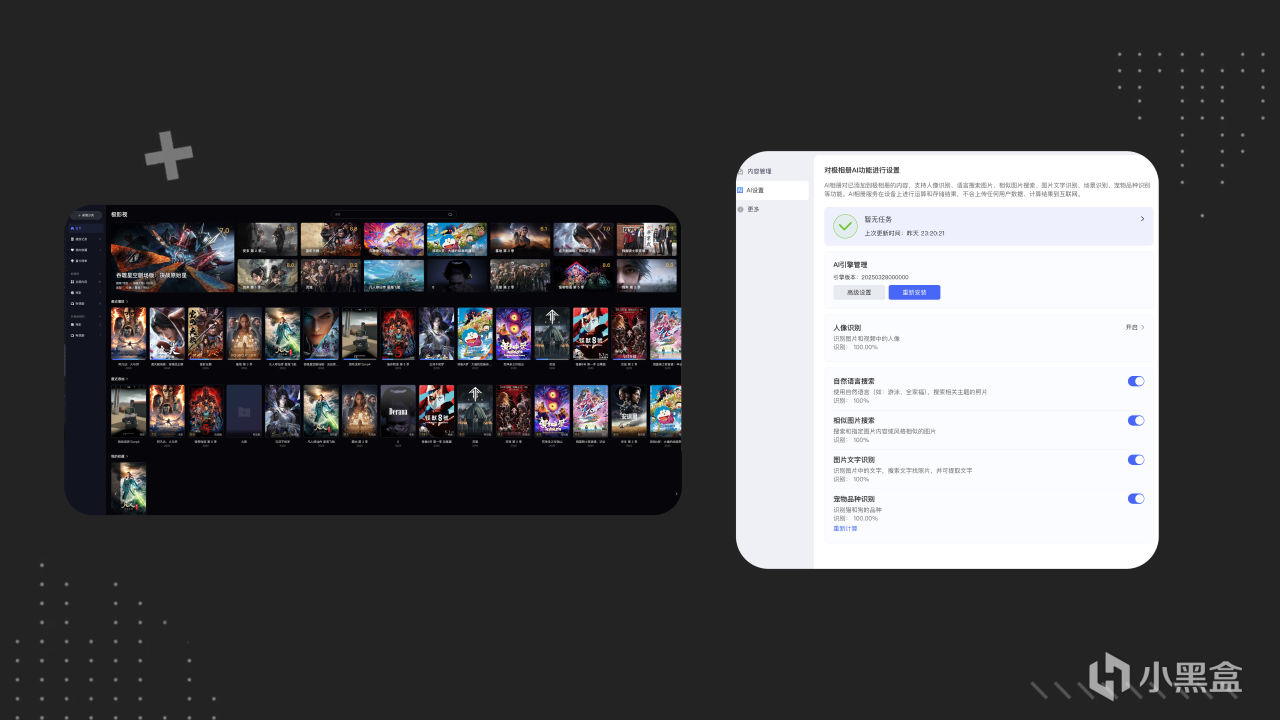Click the blue 重新安装 button
The width and height of the screenshot is (1280, 720).
pos(914,292)
